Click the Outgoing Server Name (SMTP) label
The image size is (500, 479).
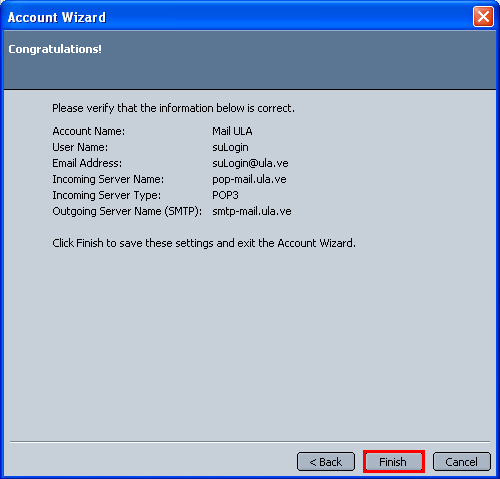[127, 211]
